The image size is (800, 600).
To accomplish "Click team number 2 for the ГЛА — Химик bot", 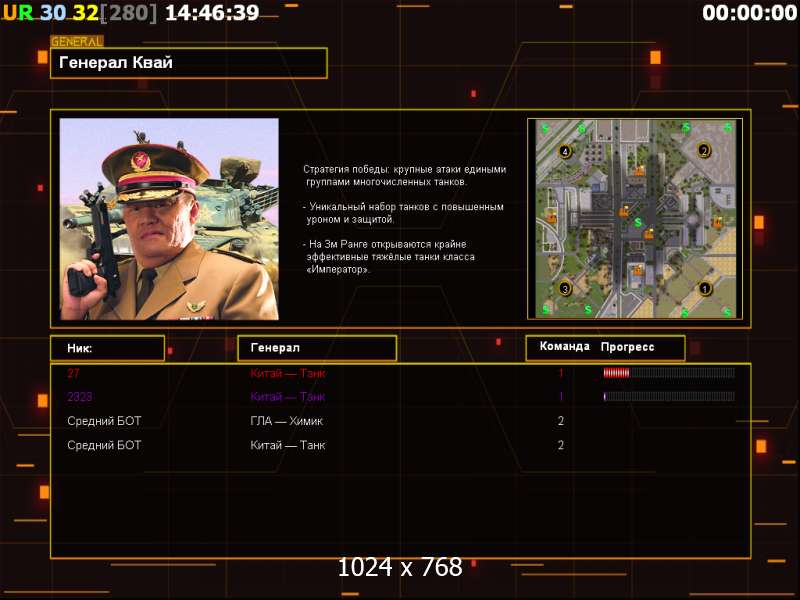I will pyautogui.click(x=561, y=421).
